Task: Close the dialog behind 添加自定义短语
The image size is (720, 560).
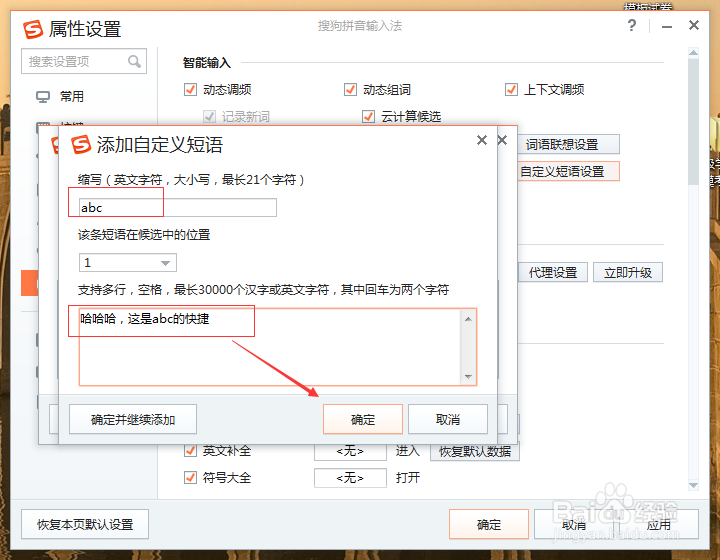Action: point(502,140)
